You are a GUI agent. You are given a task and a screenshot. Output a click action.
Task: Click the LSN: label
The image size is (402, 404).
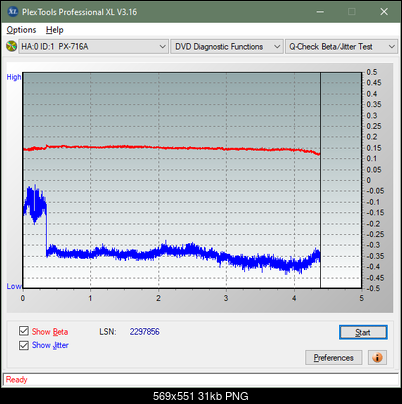(108, 332)
